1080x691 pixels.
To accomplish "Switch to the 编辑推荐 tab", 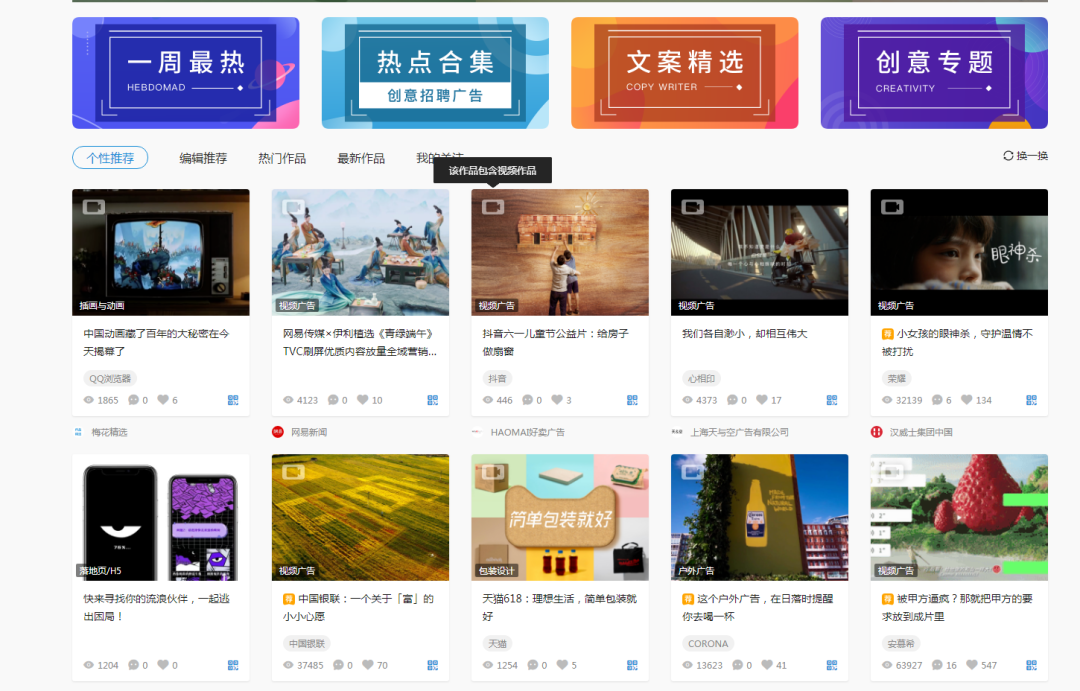I will click(x=203, y=158).
